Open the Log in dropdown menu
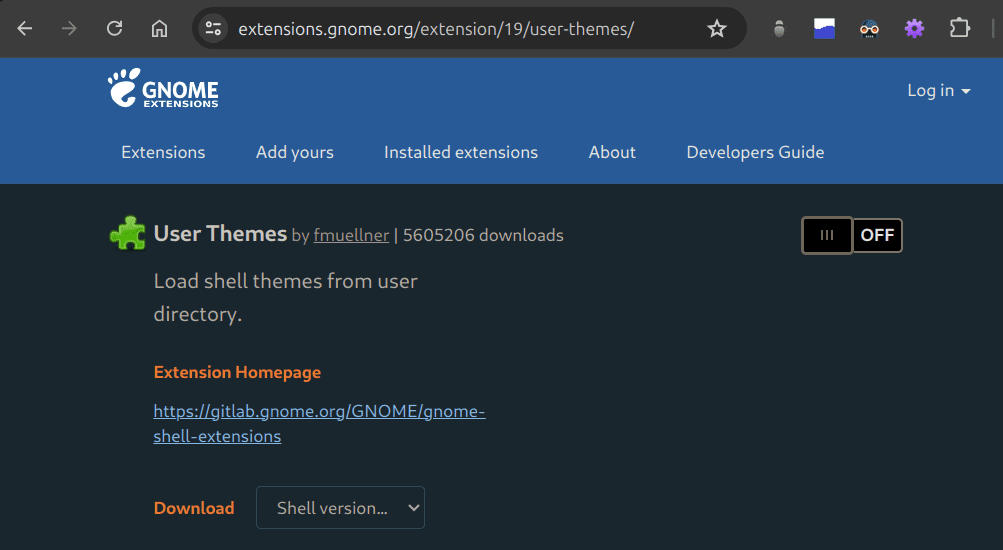The image size is (1003, 550). (938, 91)
